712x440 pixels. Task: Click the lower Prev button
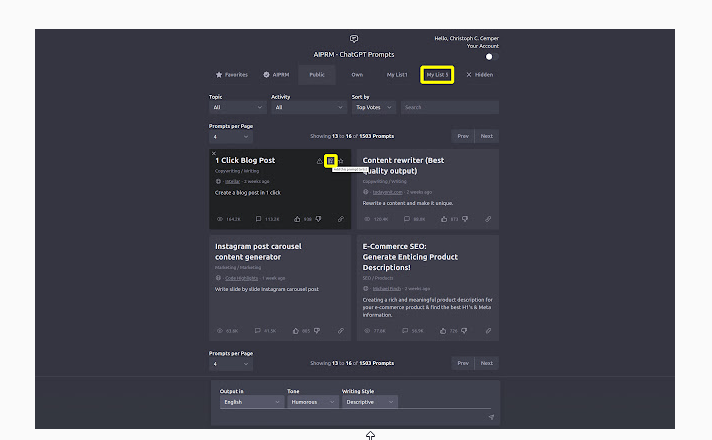pyautogui.click(x=463, y=363)
